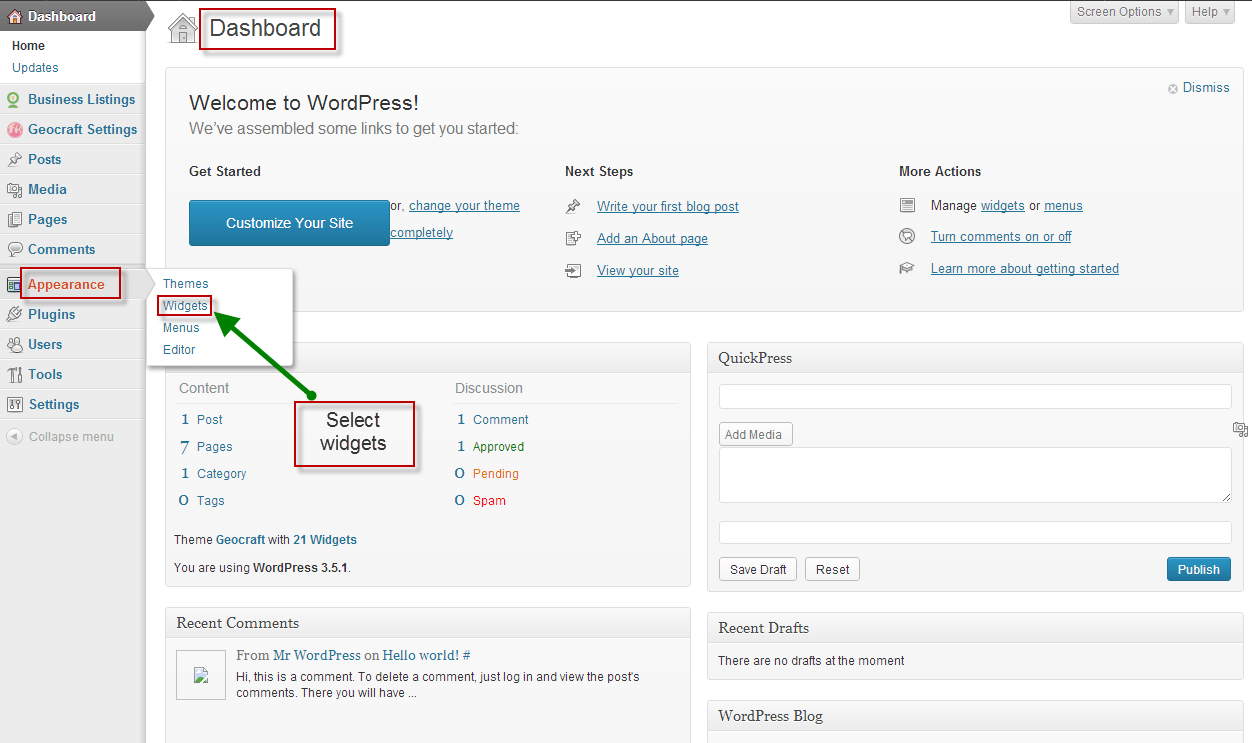Image resolution: width=1252 pixels, height=743 pixels.
Task: Click the Spam link under Discussion
Action: (x=489, y=501)
